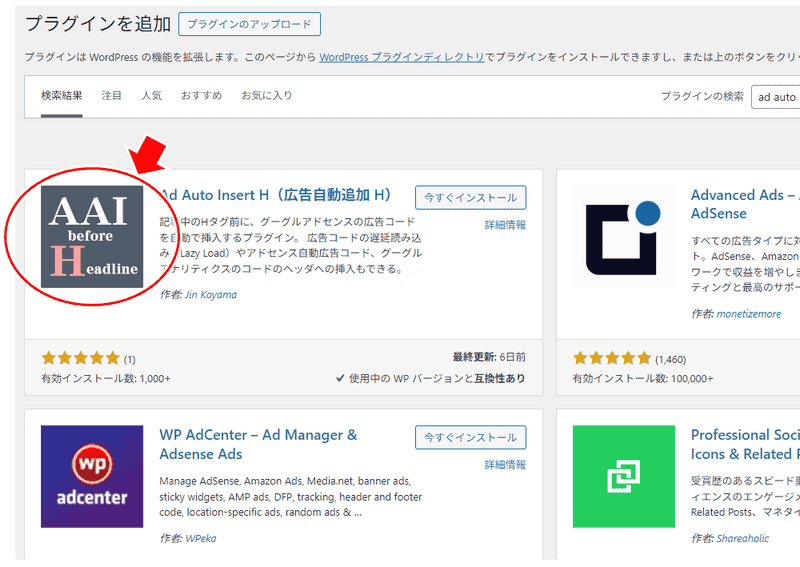The width and height of the screenshot is (800, 567).
Task: Open the おすすめ tab
Action: tap(202, 95)
